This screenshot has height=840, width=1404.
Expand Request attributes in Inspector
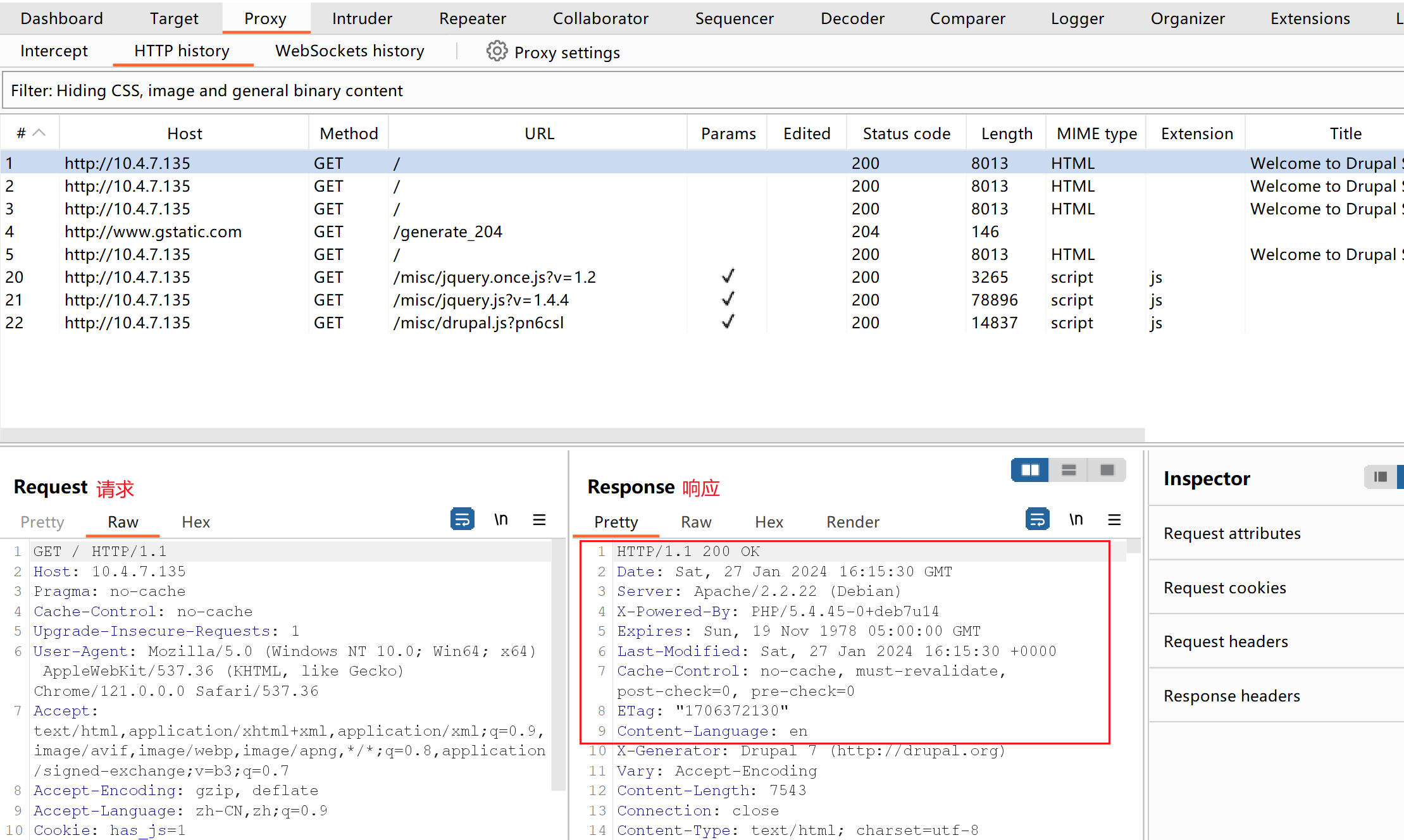pos(1276,533)
